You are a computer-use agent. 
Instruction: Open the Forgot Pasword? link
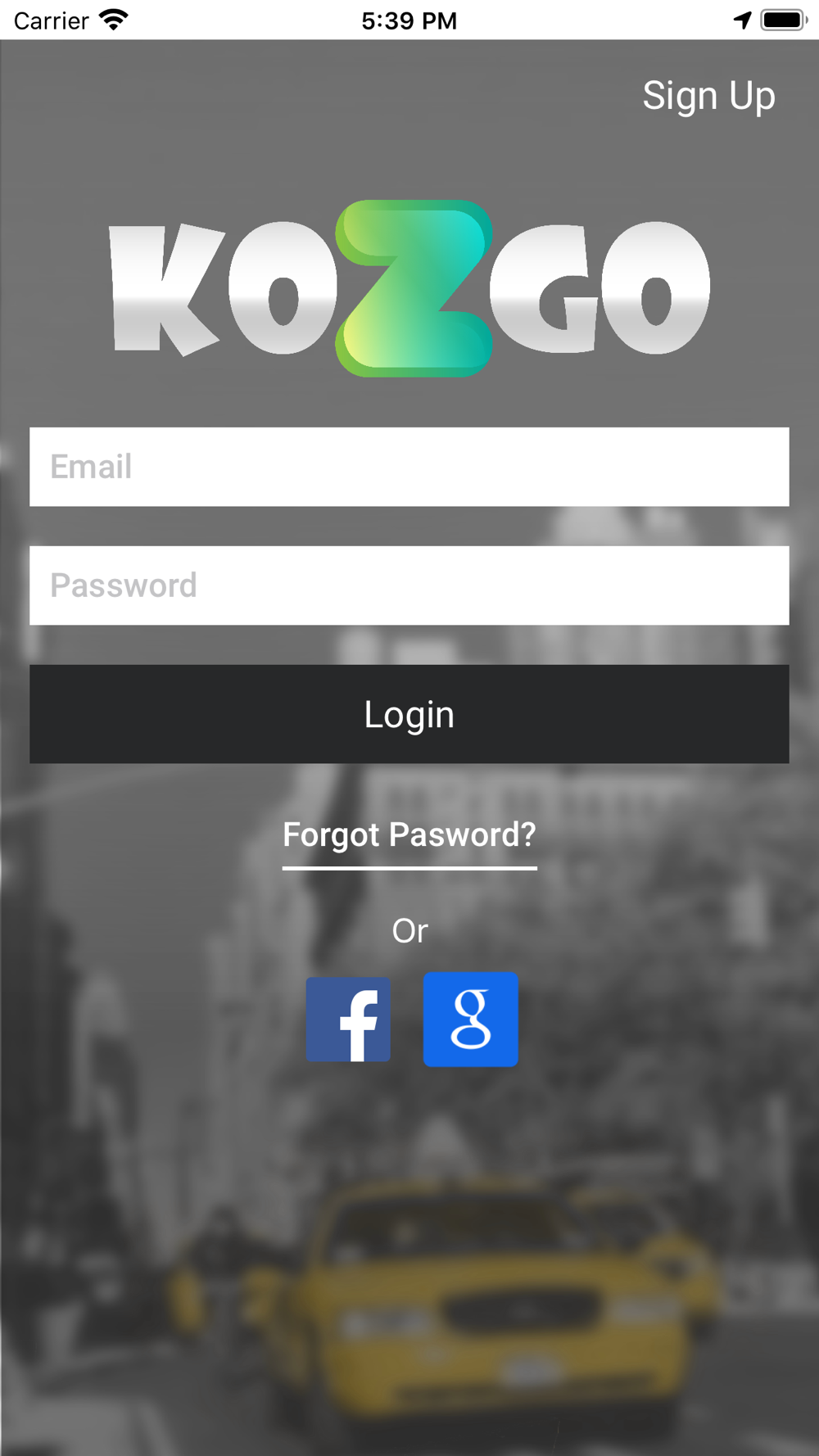coord(409,835)
